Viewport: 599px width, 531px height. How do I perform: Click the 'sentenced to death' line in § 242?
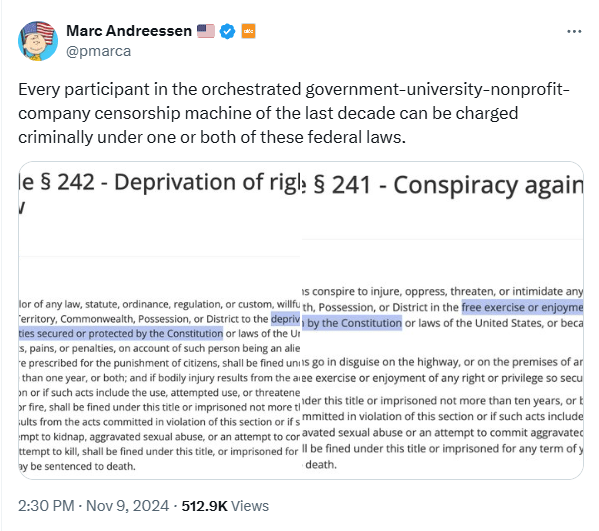pyautogui.click(x=78, y=466)
